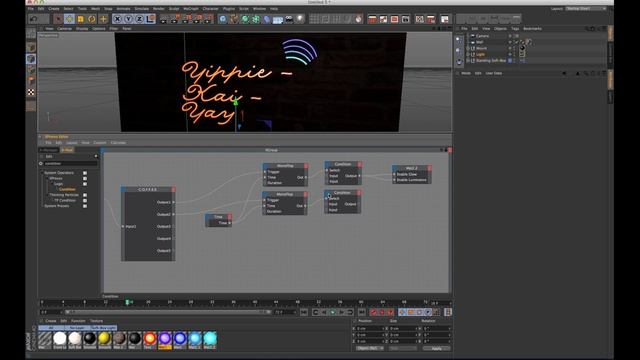Switch to X-Pool tab in XPresso Editor
The image size is (640, 360).
(67, 150)
